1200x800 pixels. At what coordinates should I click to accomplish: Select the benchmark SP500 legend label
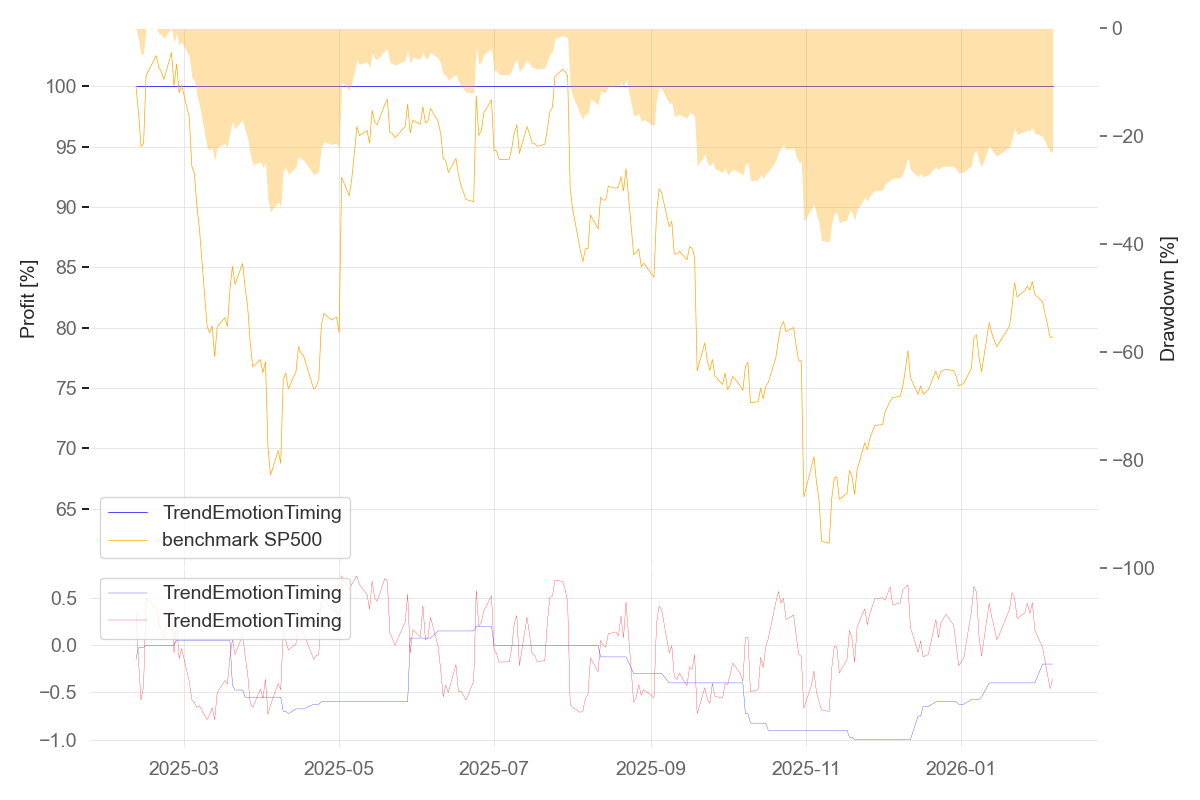[x=255, y=541]
